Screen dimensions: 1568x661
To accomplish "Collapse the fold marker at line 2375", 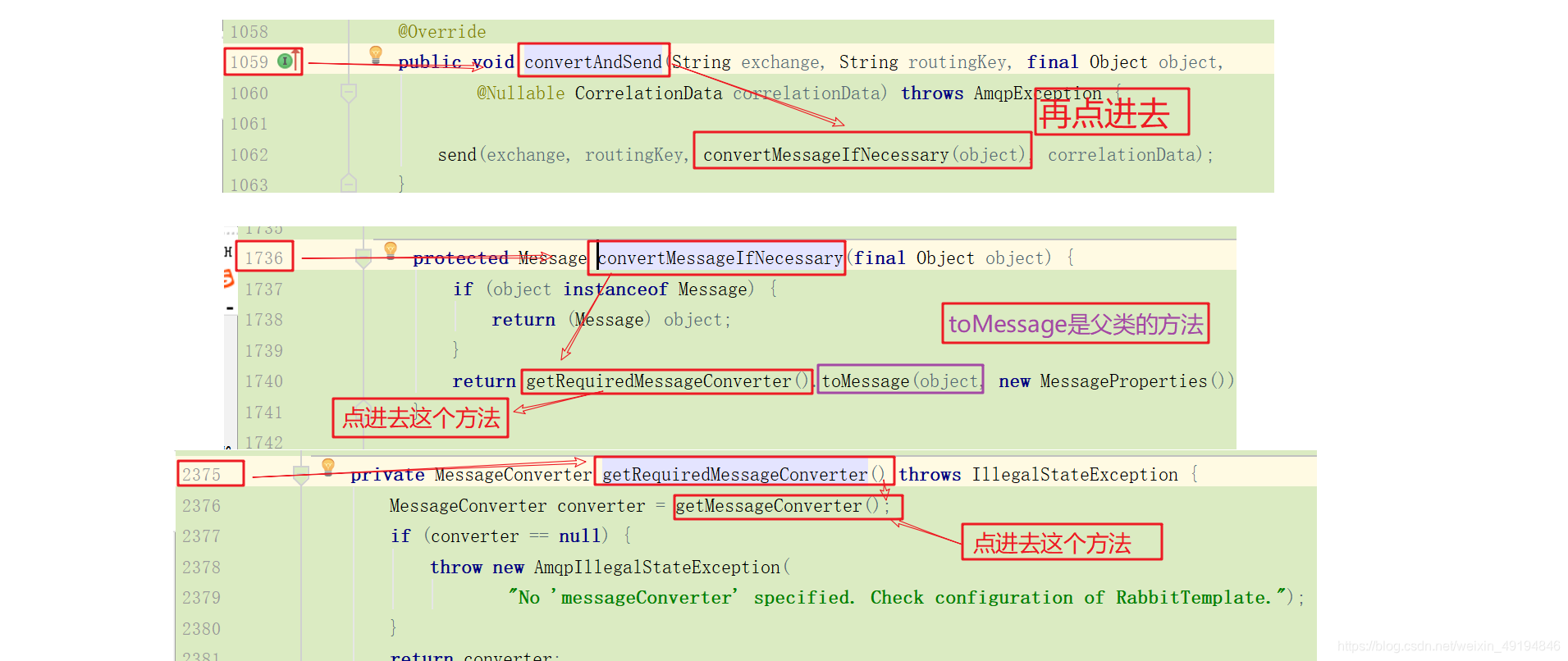I will click(x=301, y=475).
